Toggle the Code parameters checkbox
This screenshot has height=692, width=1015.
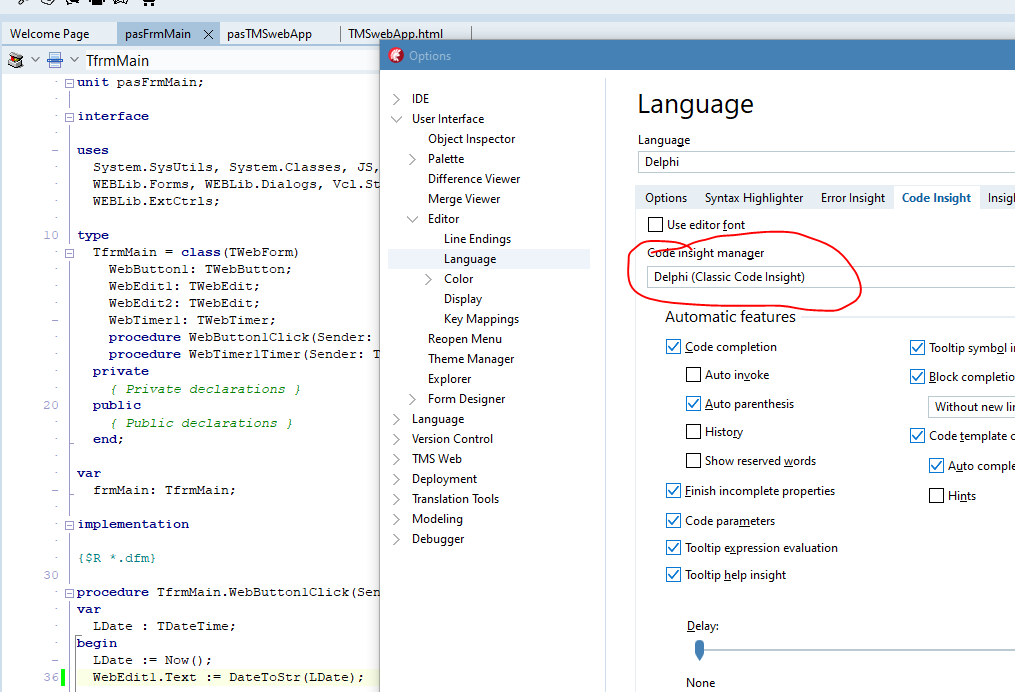(673, 520)
